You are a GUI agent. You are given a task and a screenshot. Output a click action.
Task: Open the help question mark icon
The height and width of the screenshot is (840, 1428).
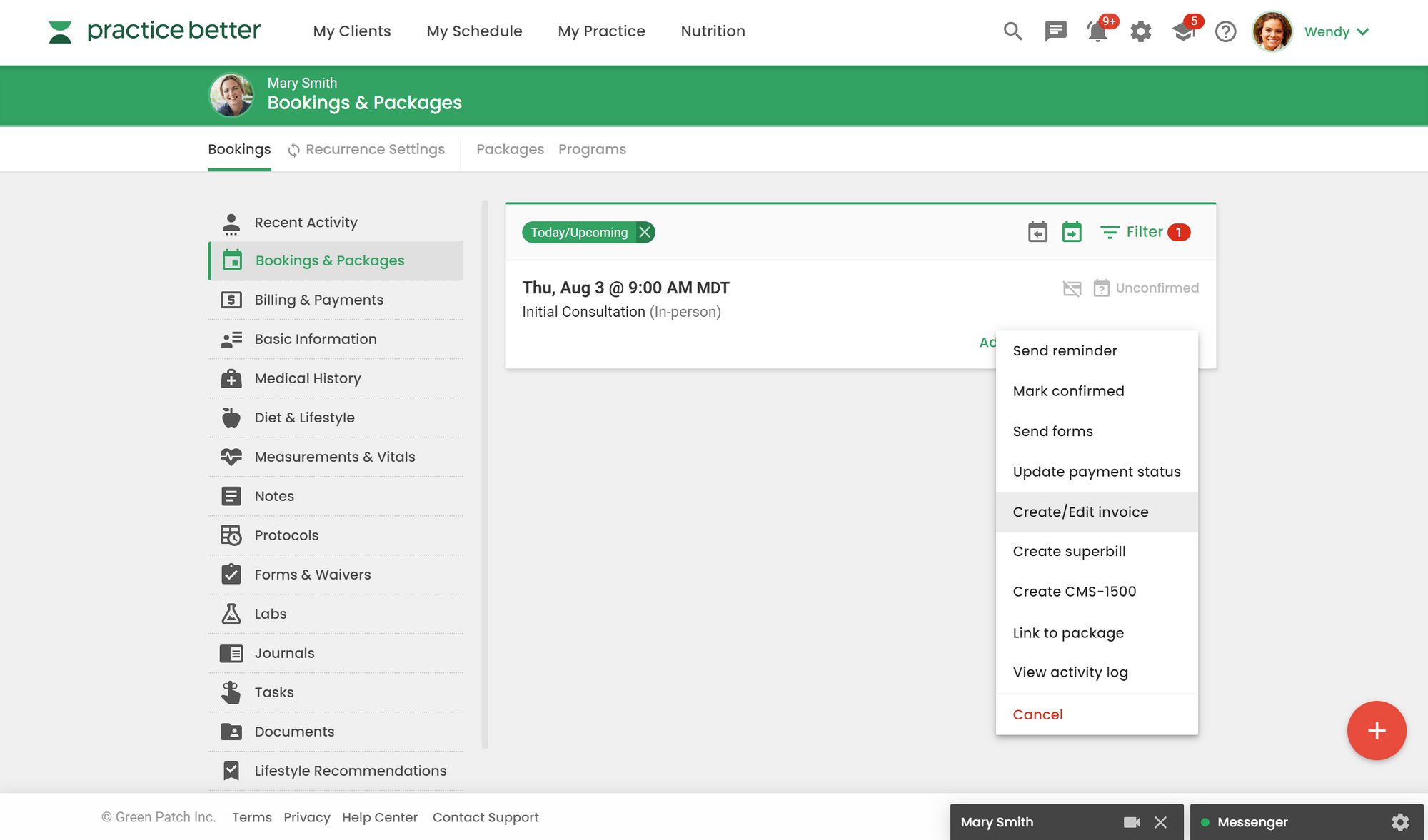point(1226,31)
